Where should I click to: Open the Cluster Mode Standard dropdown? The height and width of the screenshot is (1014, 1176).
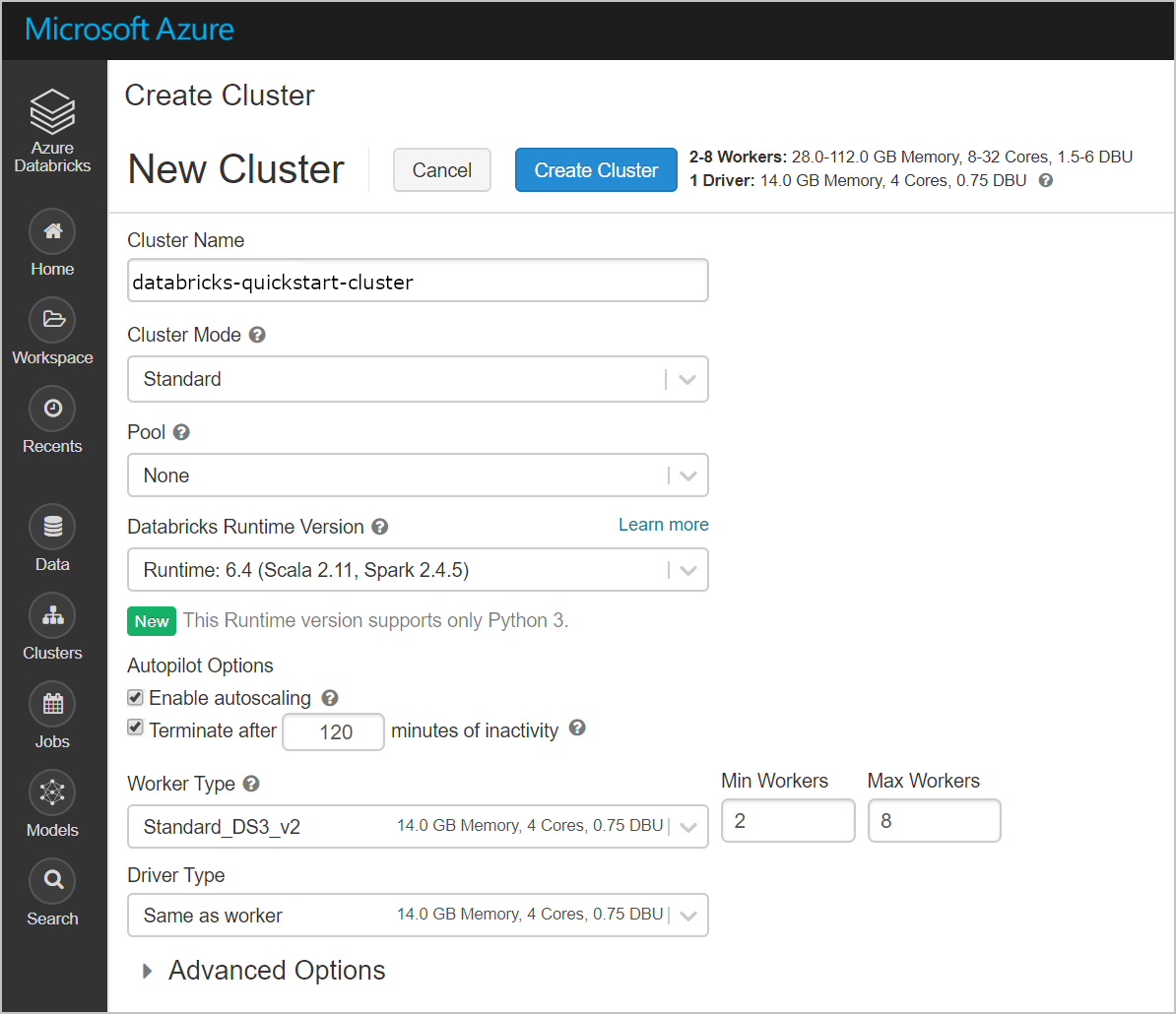click(x=418, y=379)
